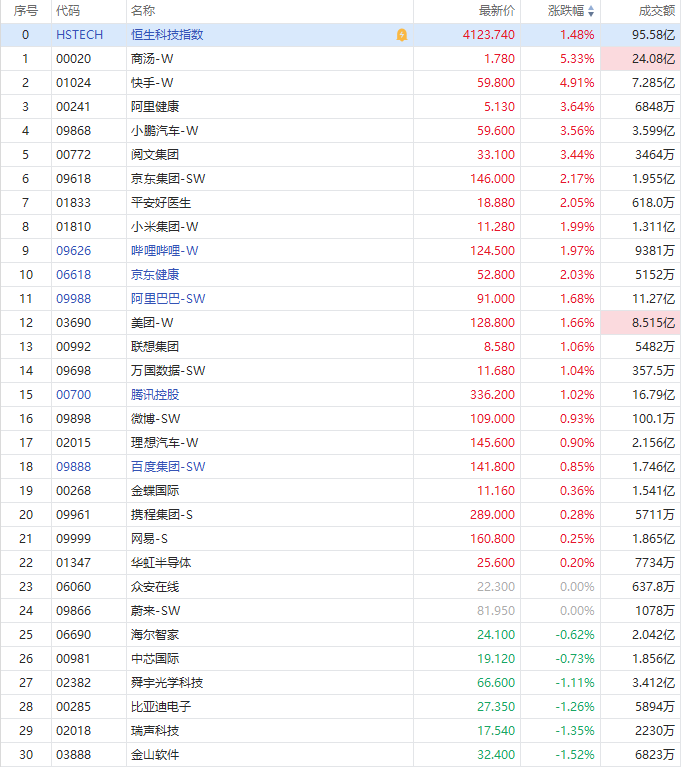681x767 pixels.
Task: Click the 2.03% change for 京东健康
Action: click(577, 274)
